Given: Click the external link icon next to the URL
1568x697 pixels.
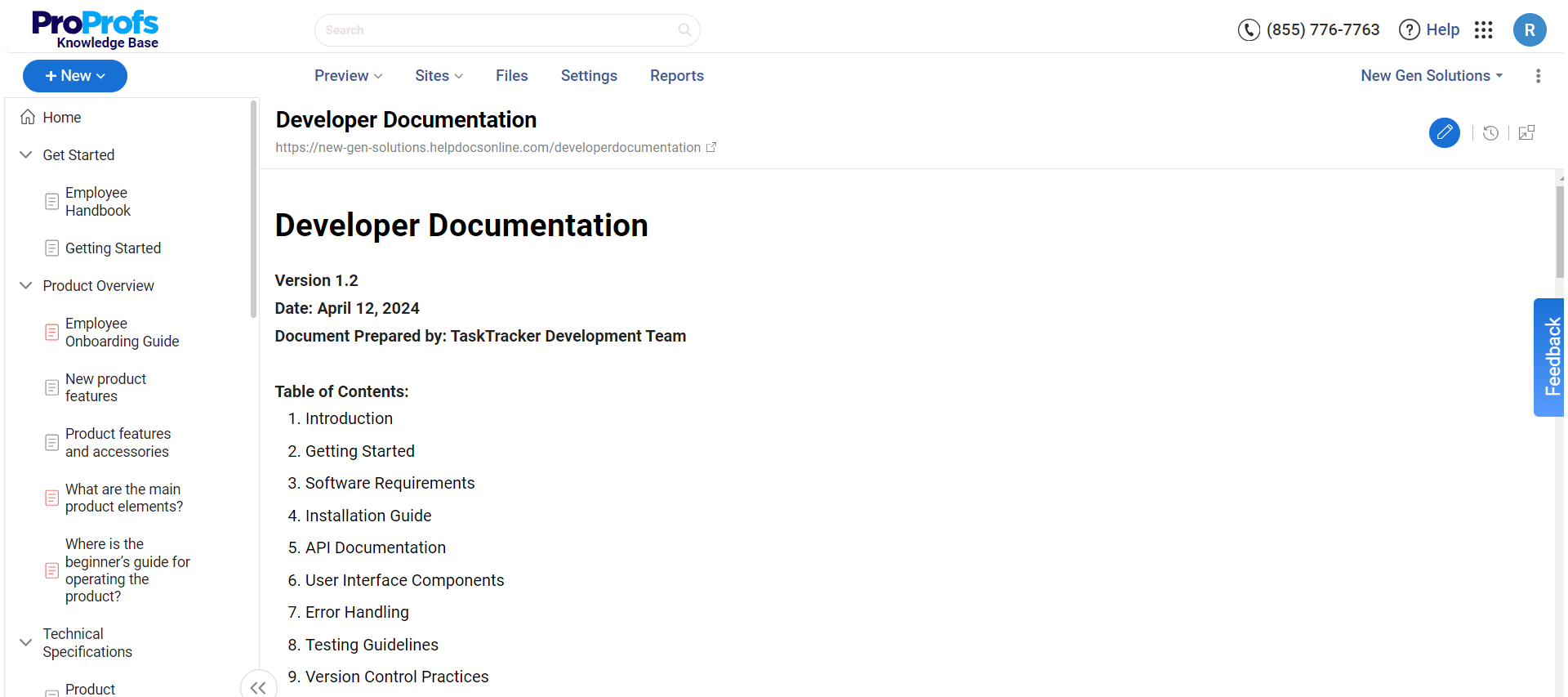Looking at the screenshot, I should 711,148.
